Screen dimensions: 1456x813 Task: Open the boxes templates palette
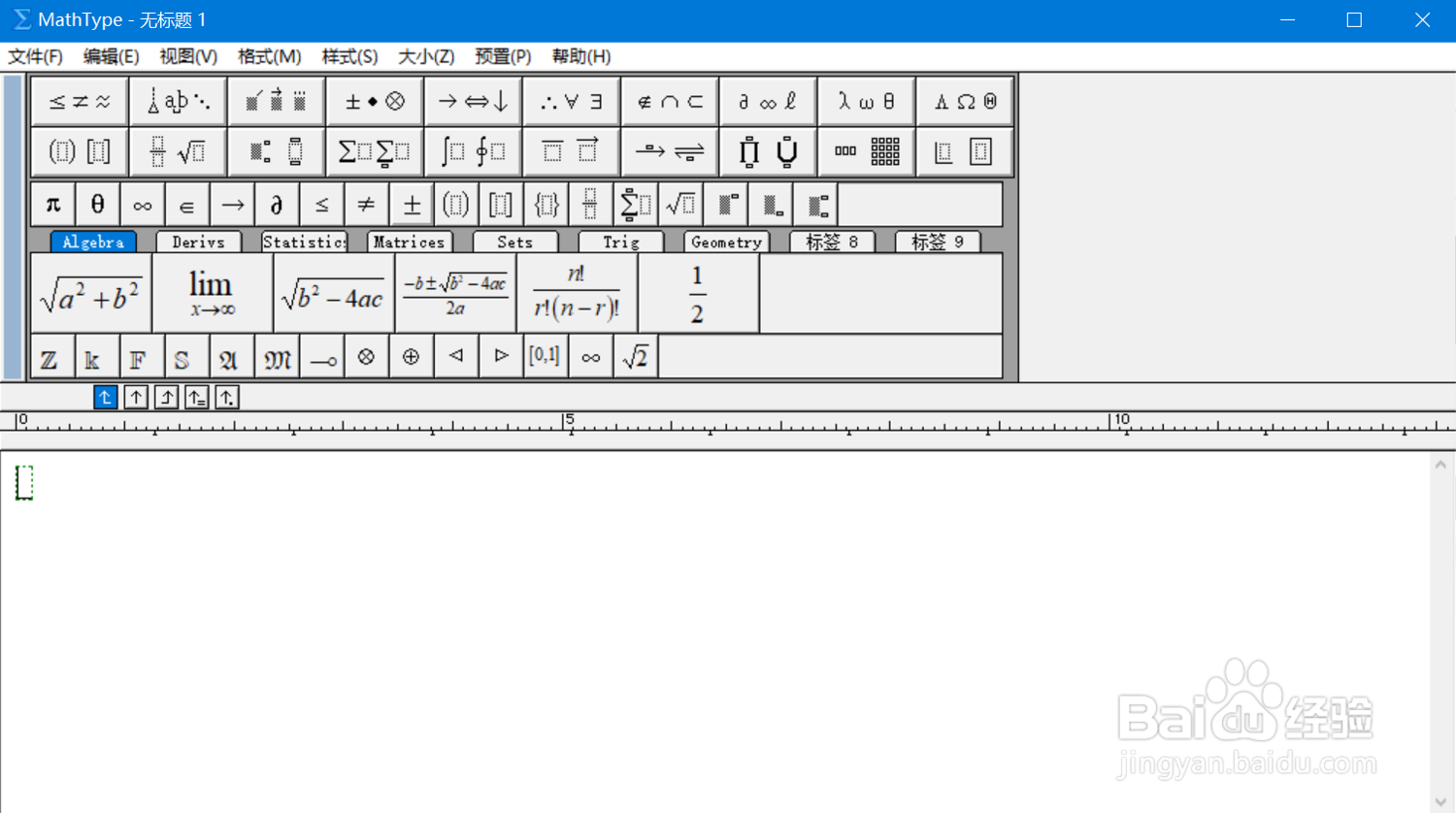click(965, 151)
